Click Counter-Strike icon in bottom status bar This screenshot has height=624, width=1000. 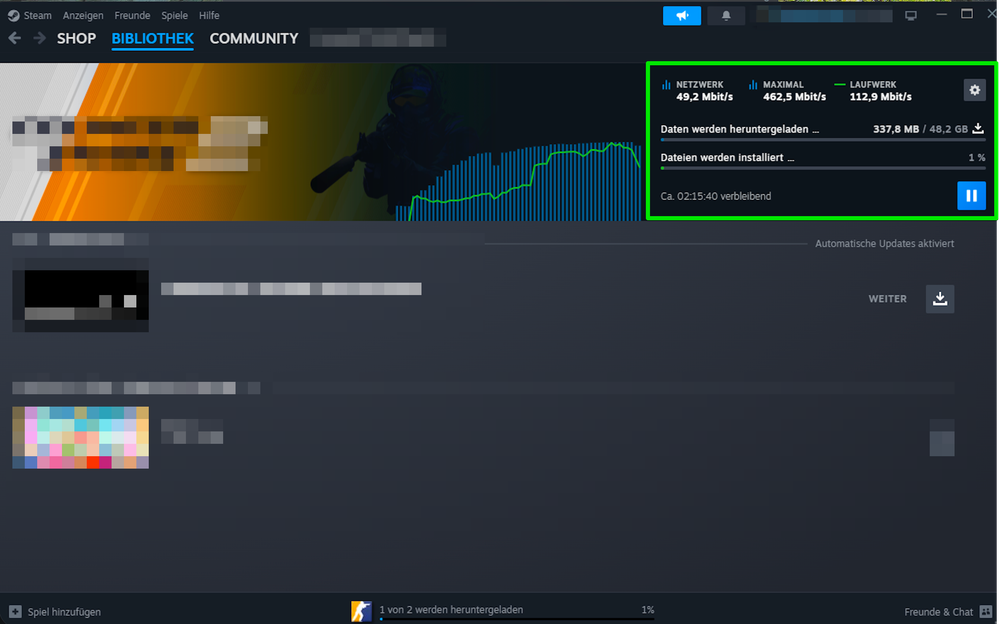(x=361, y=610)
